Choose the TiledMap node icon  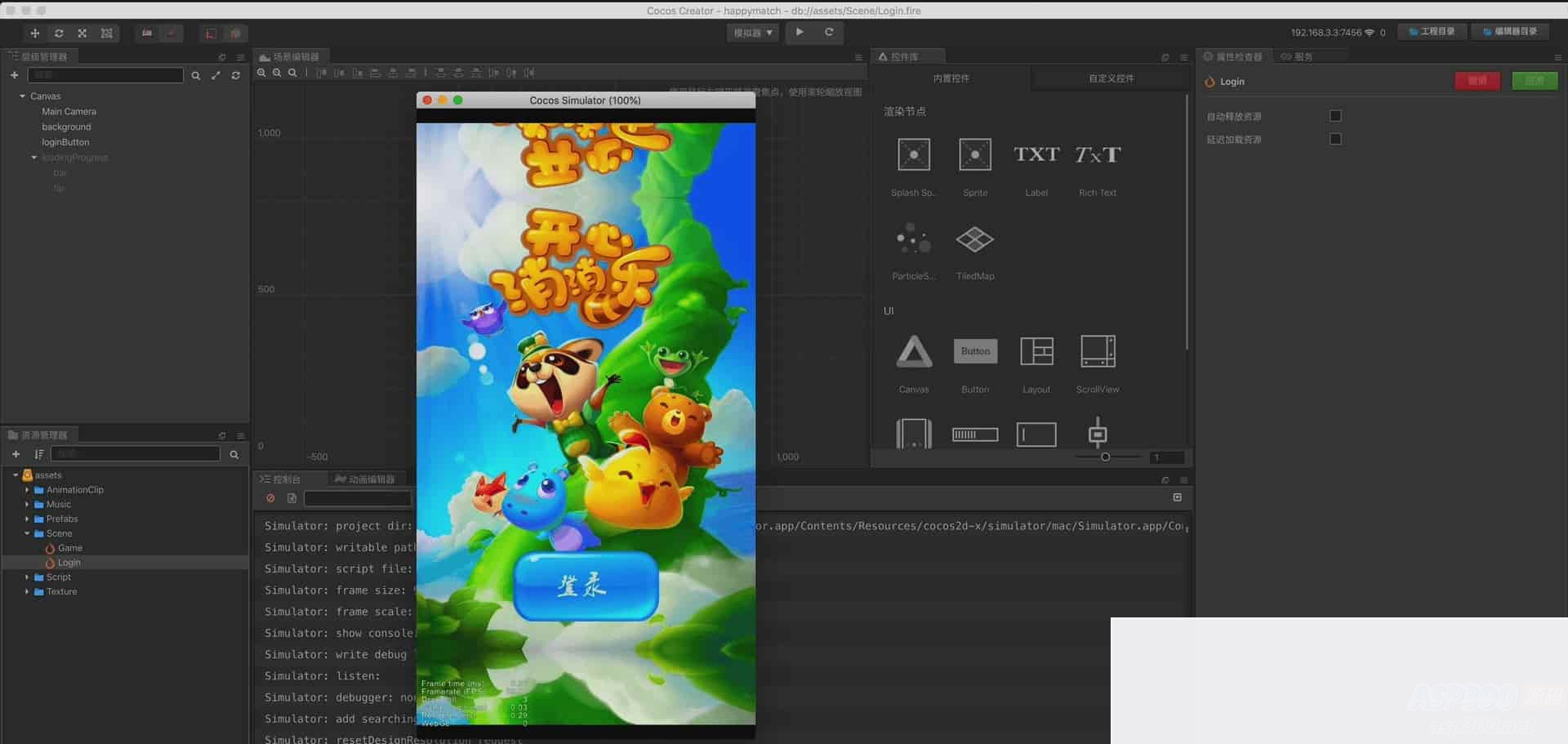tap(974, 240)
